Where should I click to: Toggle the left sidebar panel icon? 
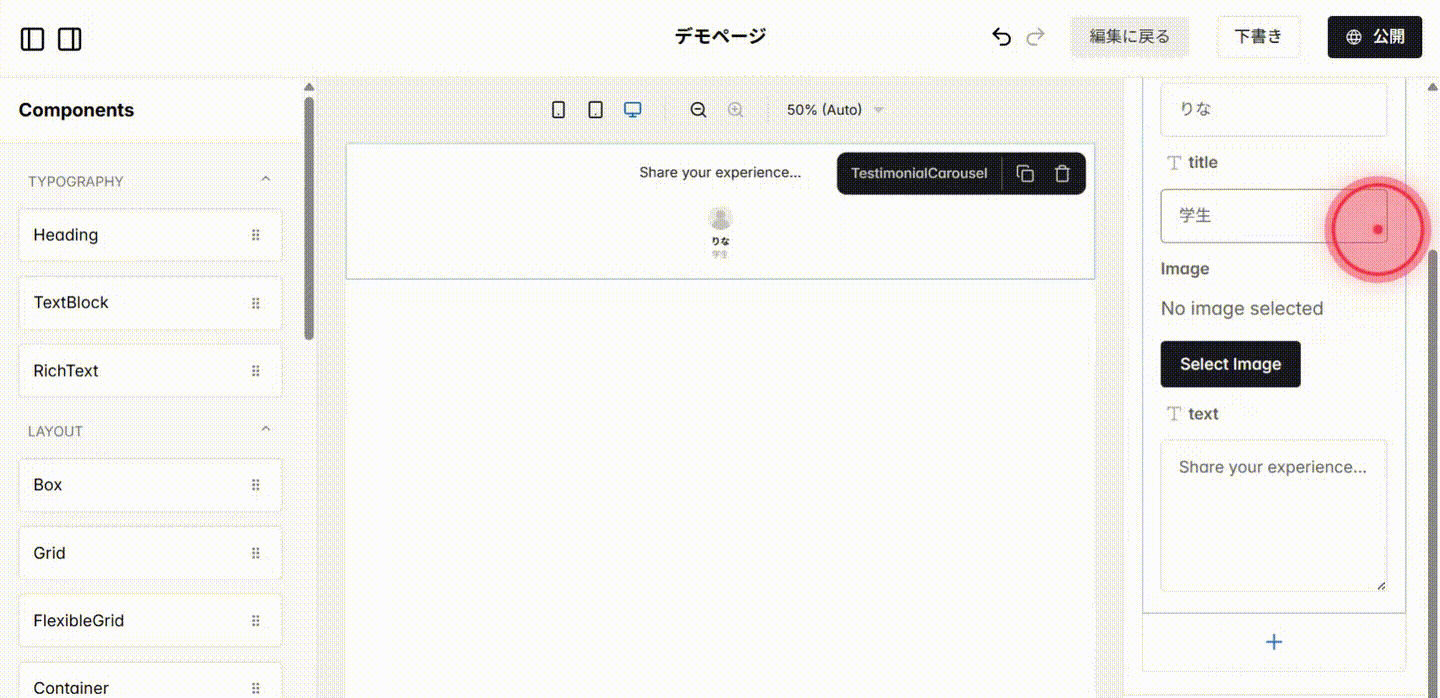(x=32, y=38)
